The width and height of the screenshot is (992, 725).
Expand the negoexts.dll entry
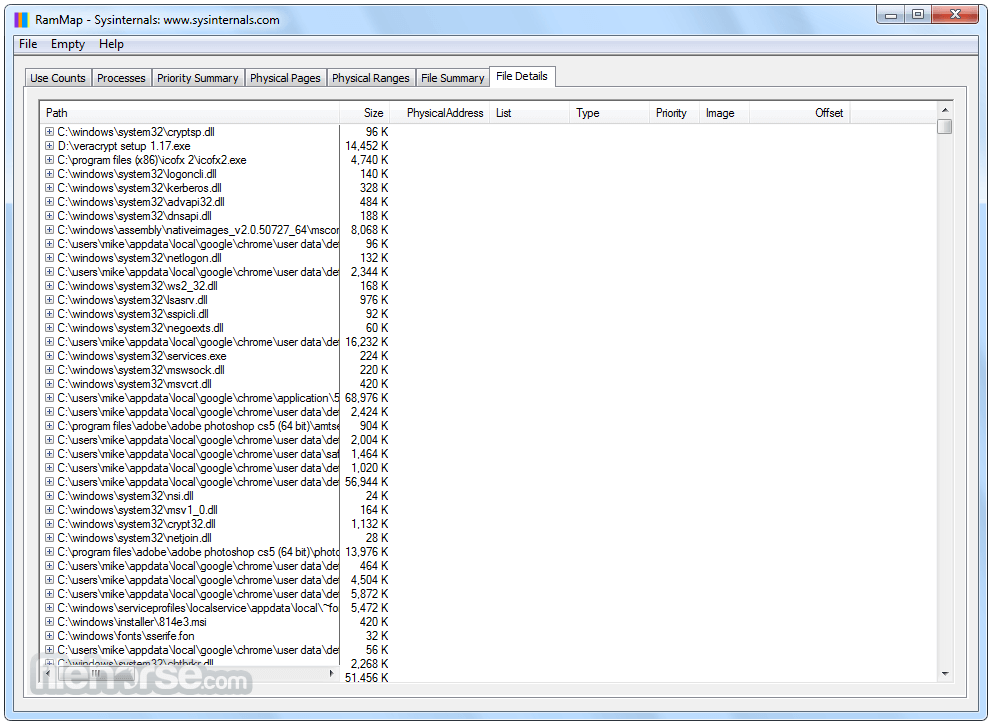49,328
